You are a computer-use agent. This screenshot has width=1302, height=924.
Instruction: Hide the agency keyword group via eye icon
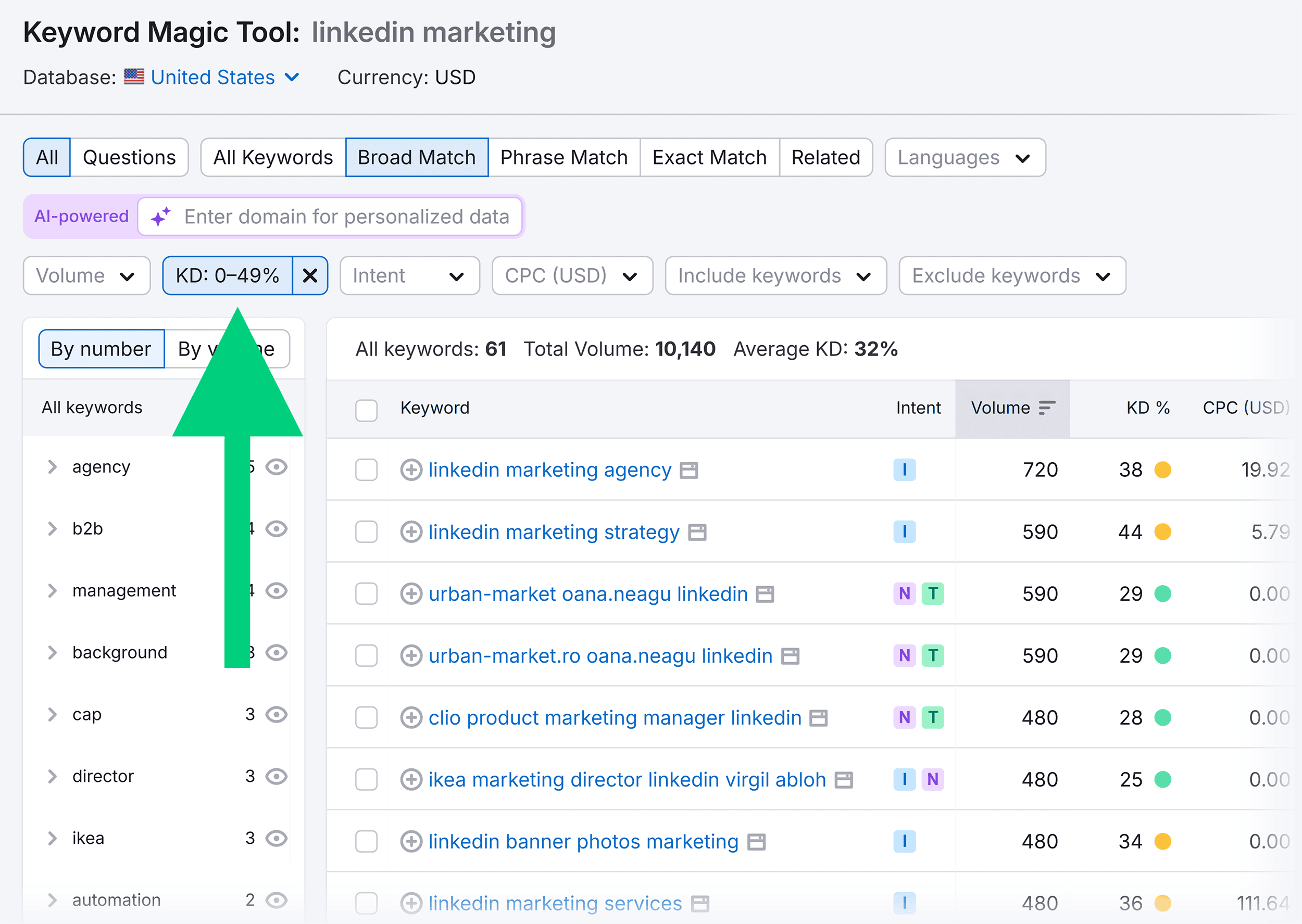(x=277, y=467)
